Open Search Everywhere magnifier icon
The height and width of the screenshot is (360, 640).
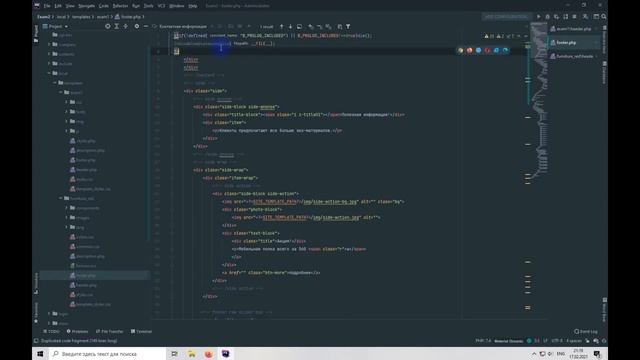pyautogui.click(x=604, y=17)
